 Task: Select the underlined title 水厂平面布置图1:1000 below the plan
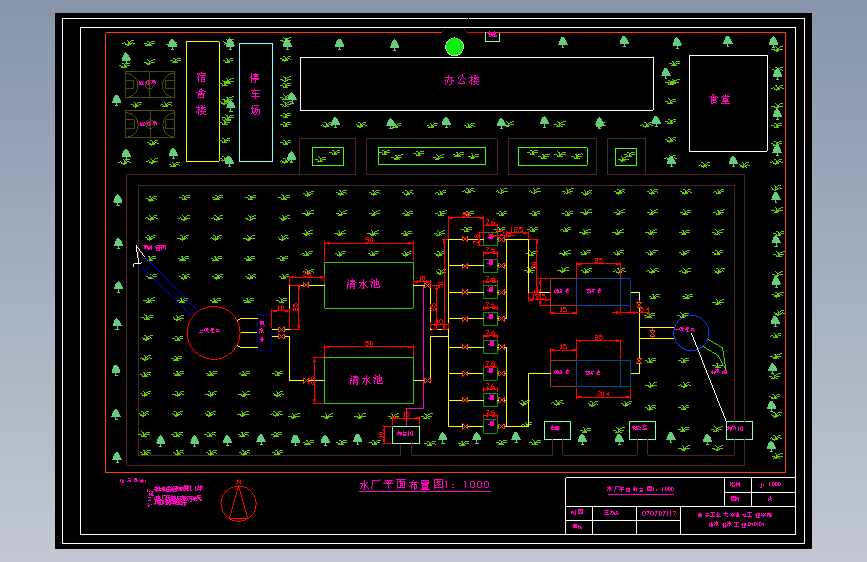(x=425, y=485)
